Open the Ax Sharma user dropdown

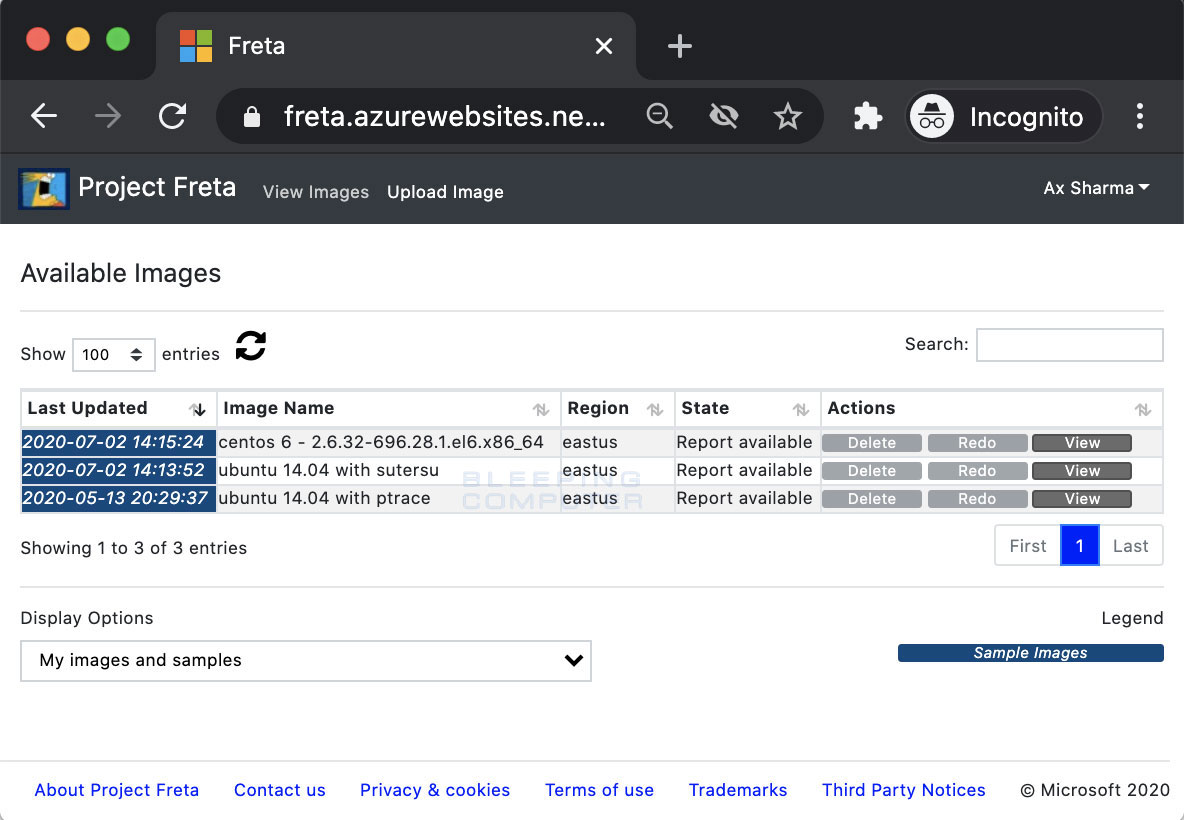(1096, 188)
